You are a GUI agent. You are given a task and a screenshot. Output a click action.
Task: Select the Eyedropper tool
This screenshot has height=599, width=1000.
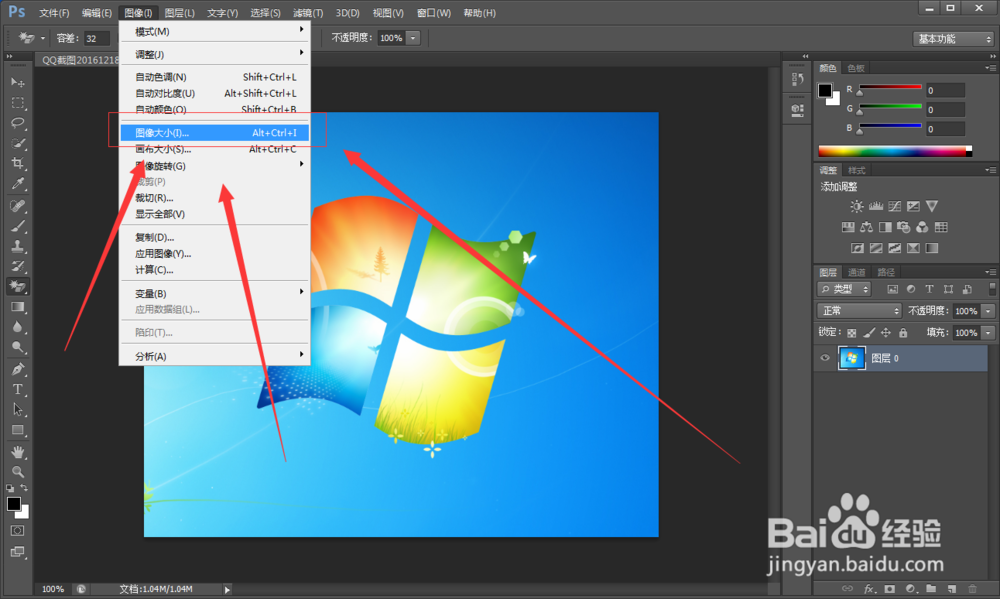[17, 184]
